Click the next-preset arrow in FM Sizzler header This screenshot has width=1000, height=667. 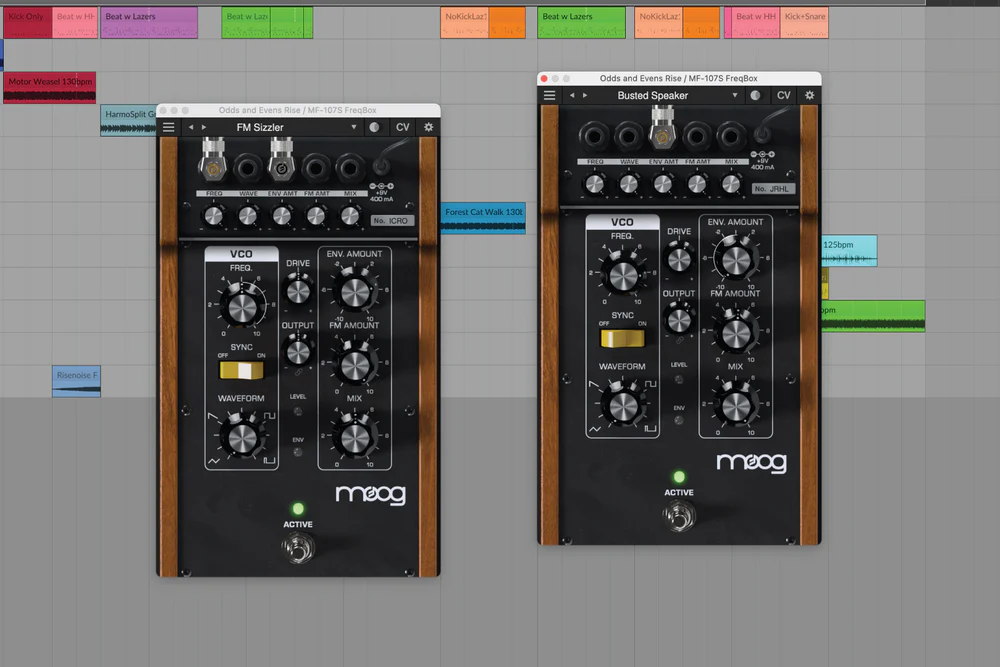click(204, 127)
